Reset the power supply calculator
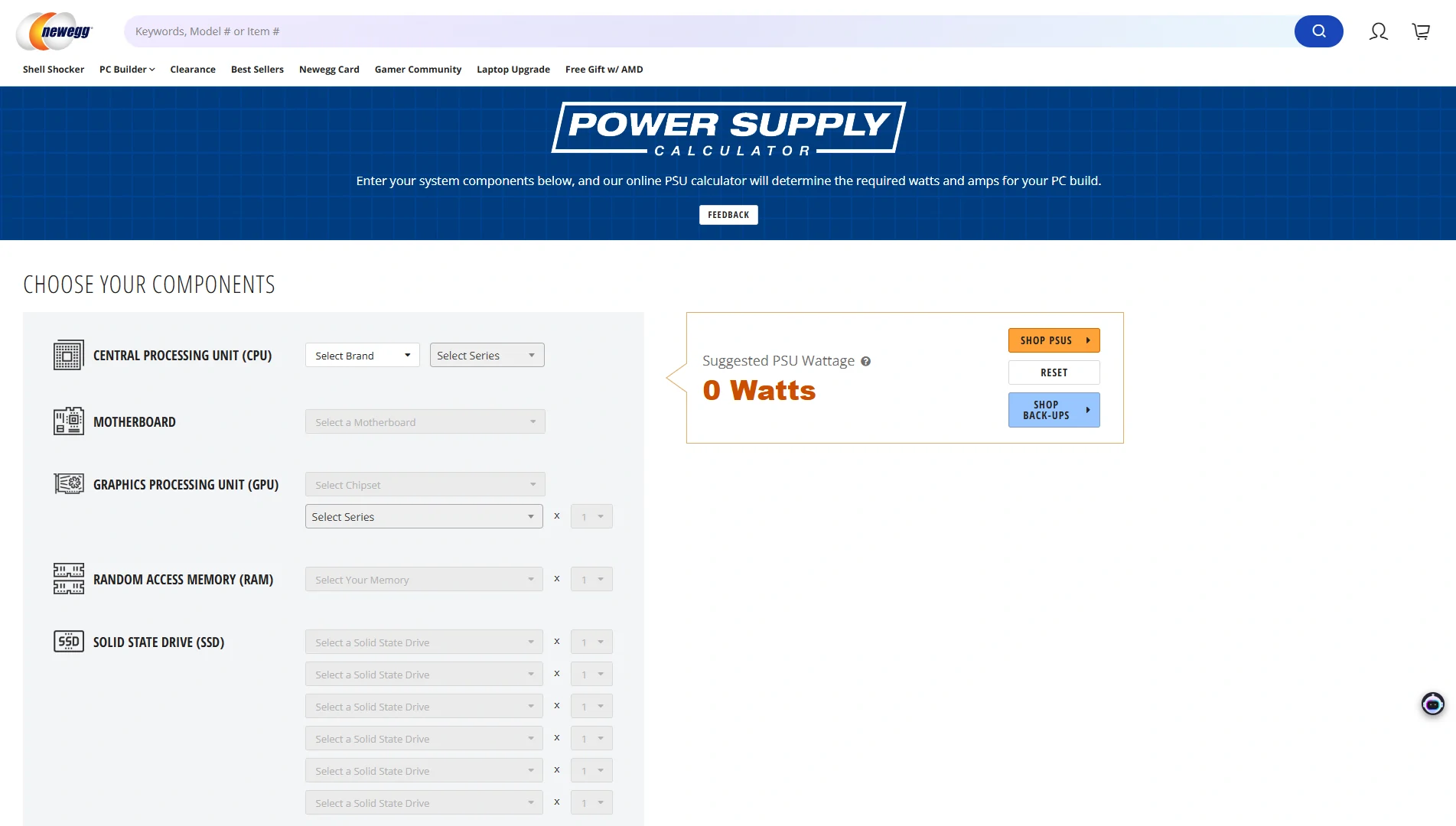 point(1054,372)
